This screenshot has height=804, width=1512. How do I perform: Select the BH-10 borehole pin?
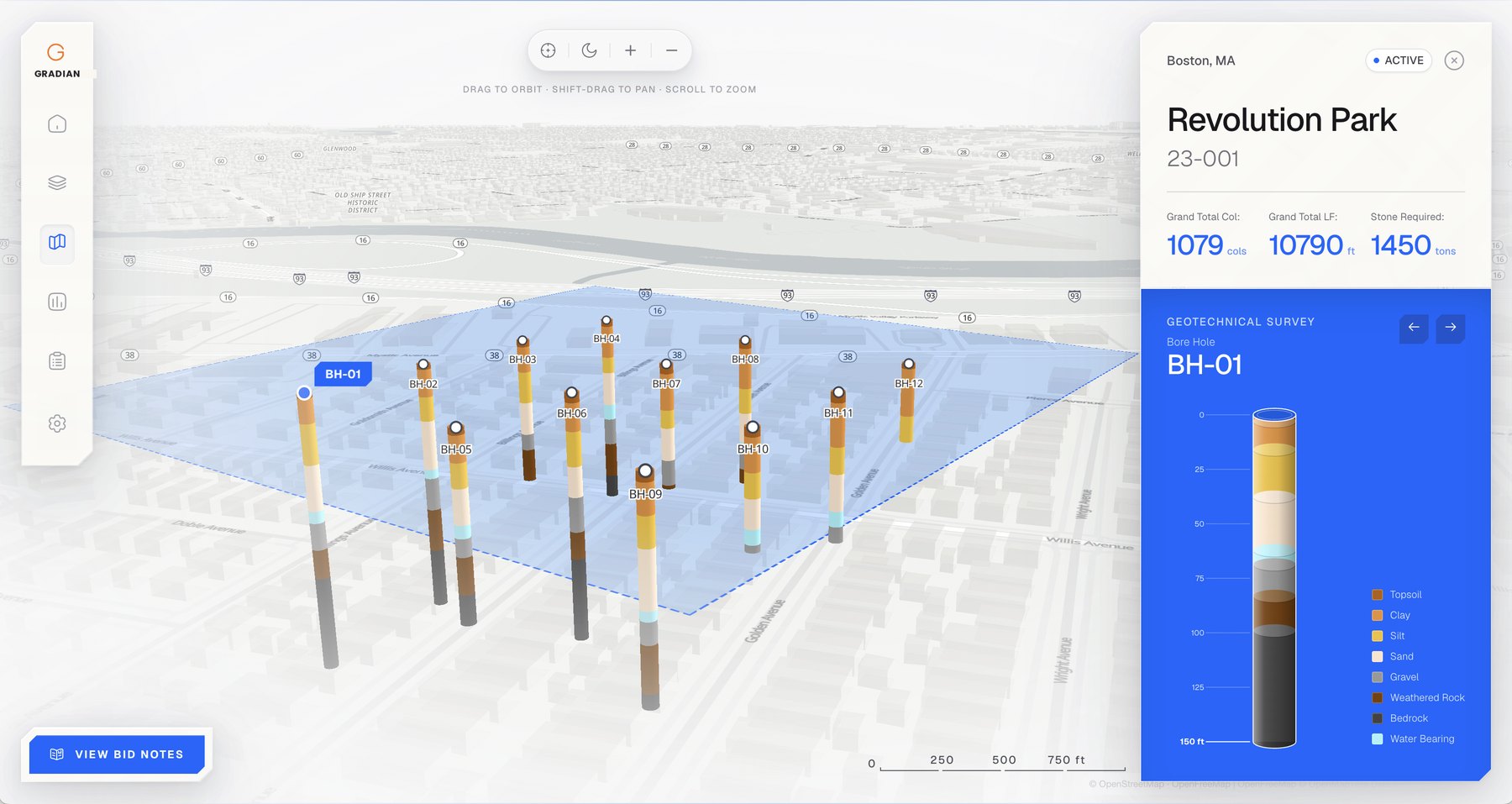coord(753,428)
